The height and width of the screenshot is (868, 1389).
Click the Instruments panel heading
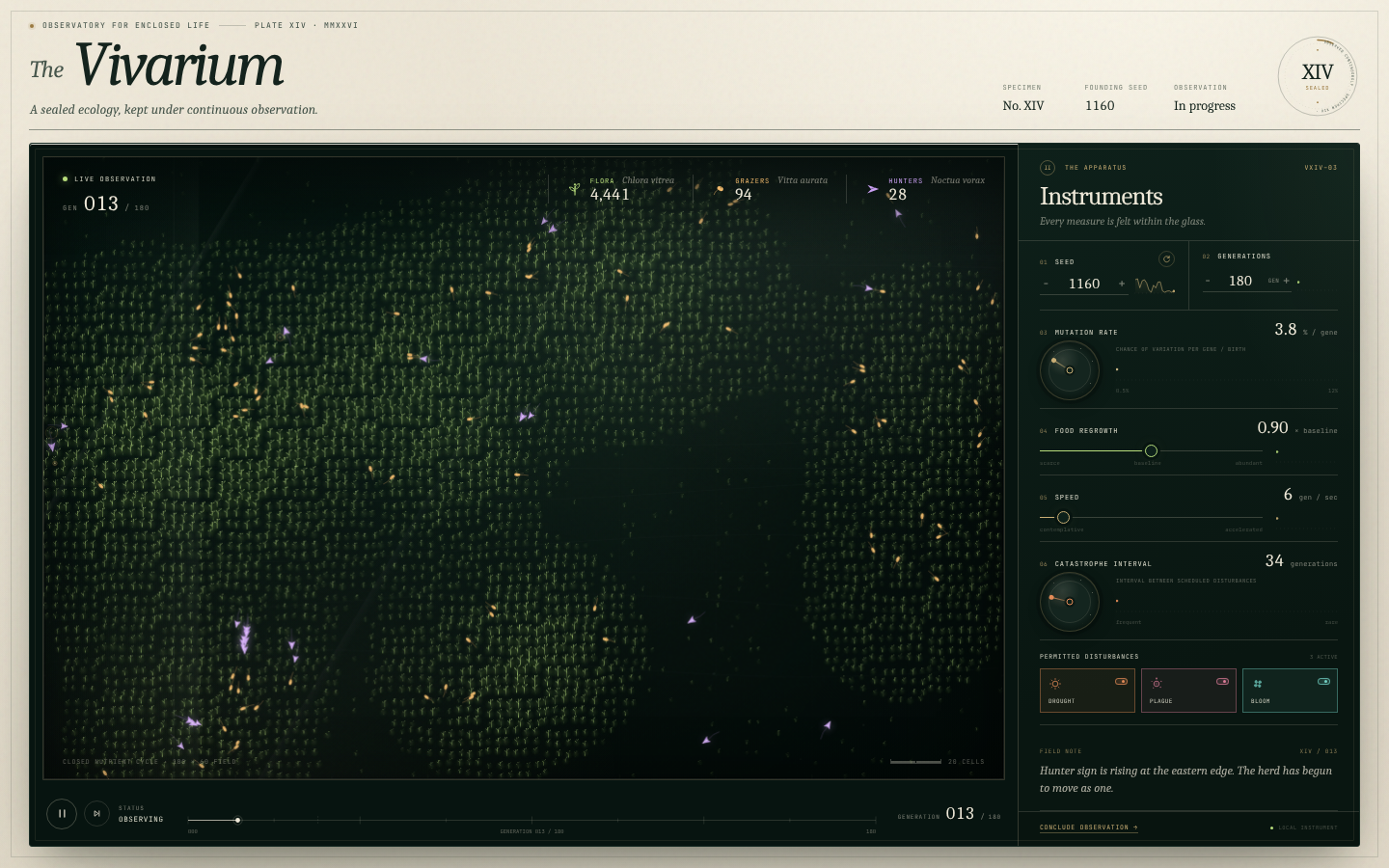(x=1101, y=197)
